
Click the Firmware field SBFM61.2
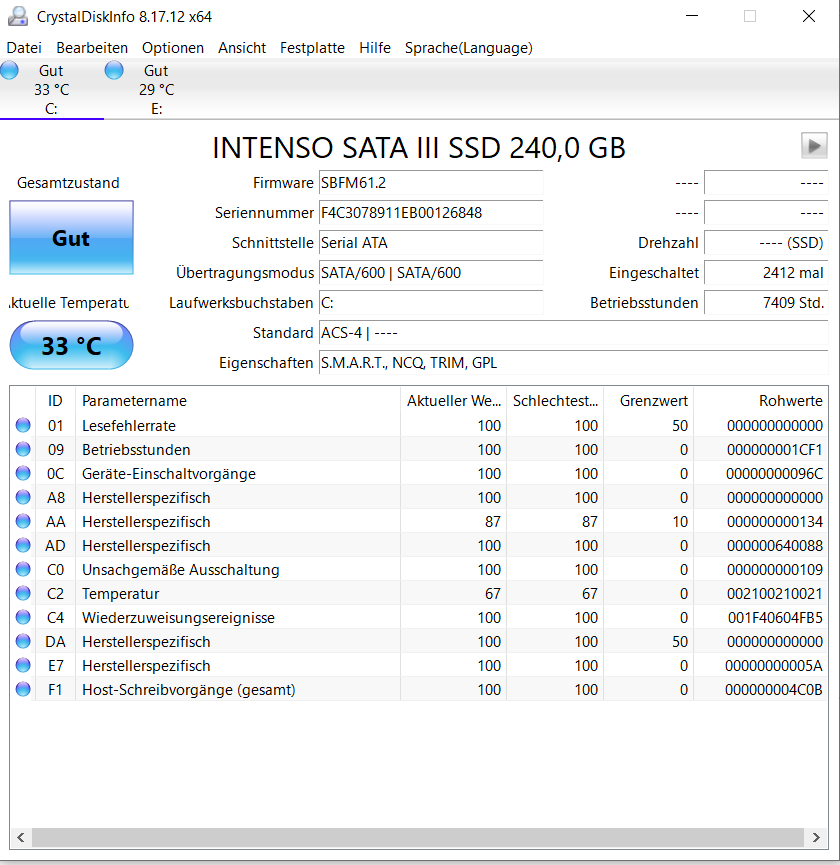coord(431,183)
